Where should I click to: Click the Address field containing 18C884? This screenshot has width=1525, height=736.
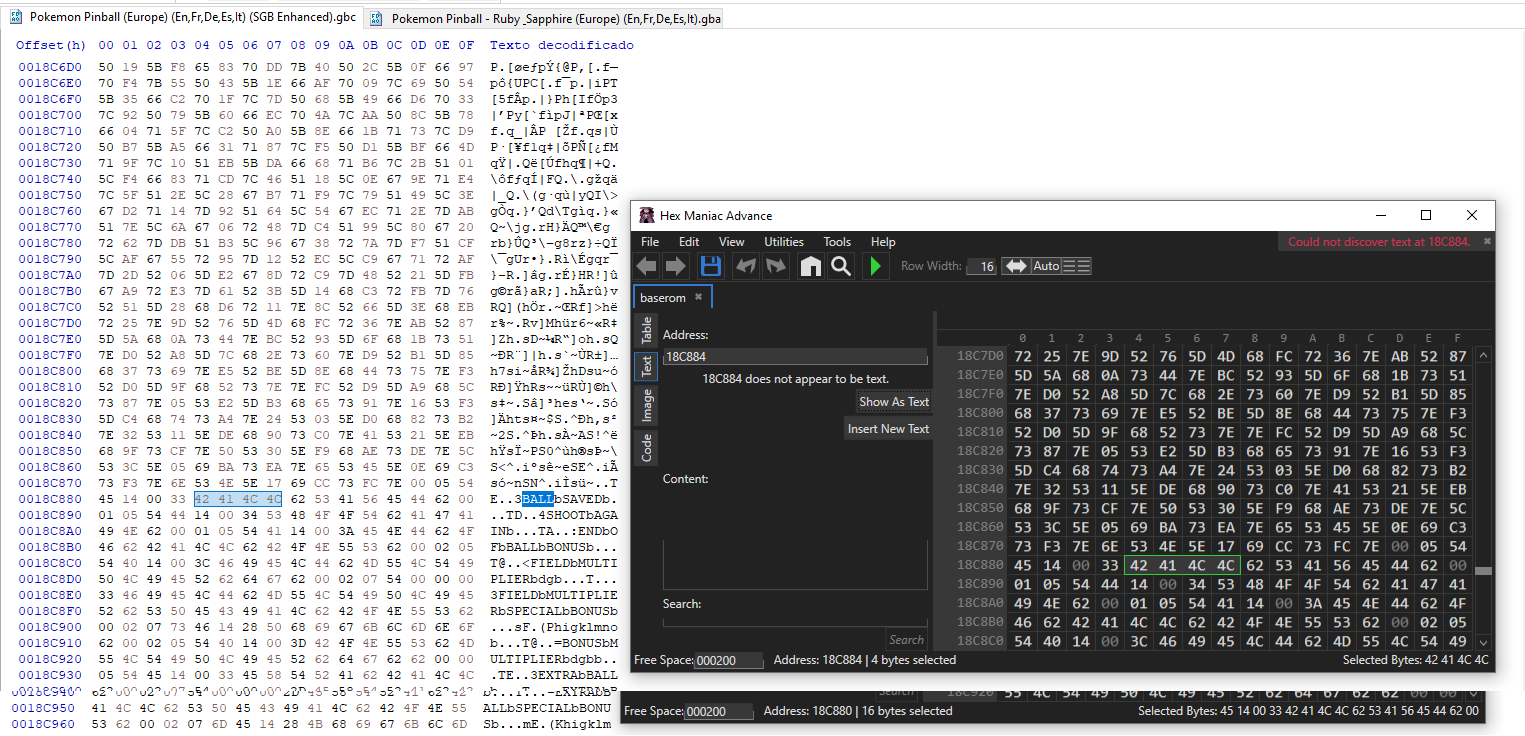tap(795, 357)
